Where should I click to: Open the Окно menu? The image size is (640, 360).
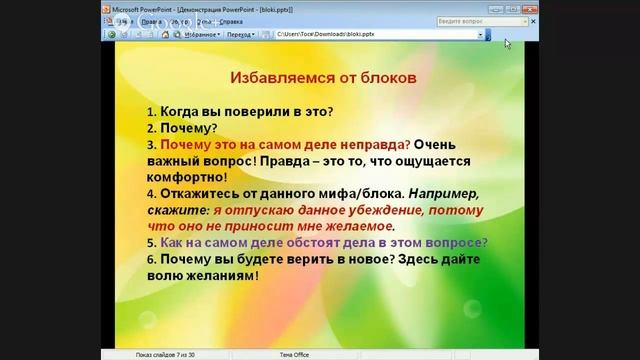point(204,22)
